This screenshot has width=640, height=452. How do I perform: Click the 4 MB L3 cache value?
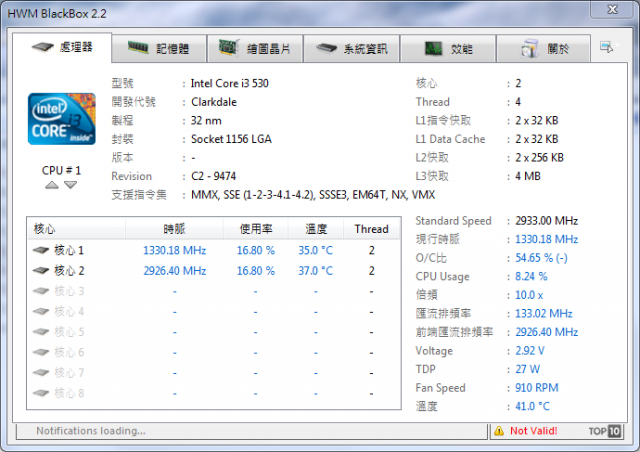[x=528, y=176]
